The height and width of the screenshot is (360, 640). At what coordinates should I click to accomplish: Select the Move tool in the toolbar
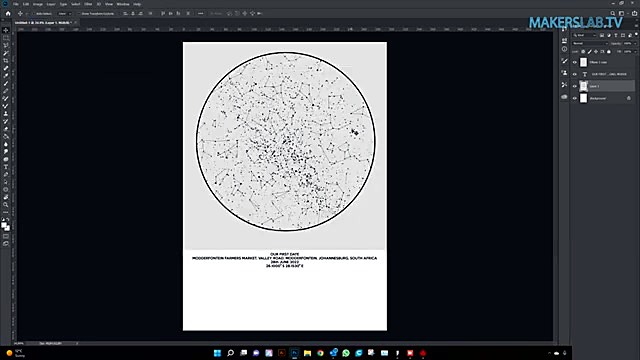6,30
